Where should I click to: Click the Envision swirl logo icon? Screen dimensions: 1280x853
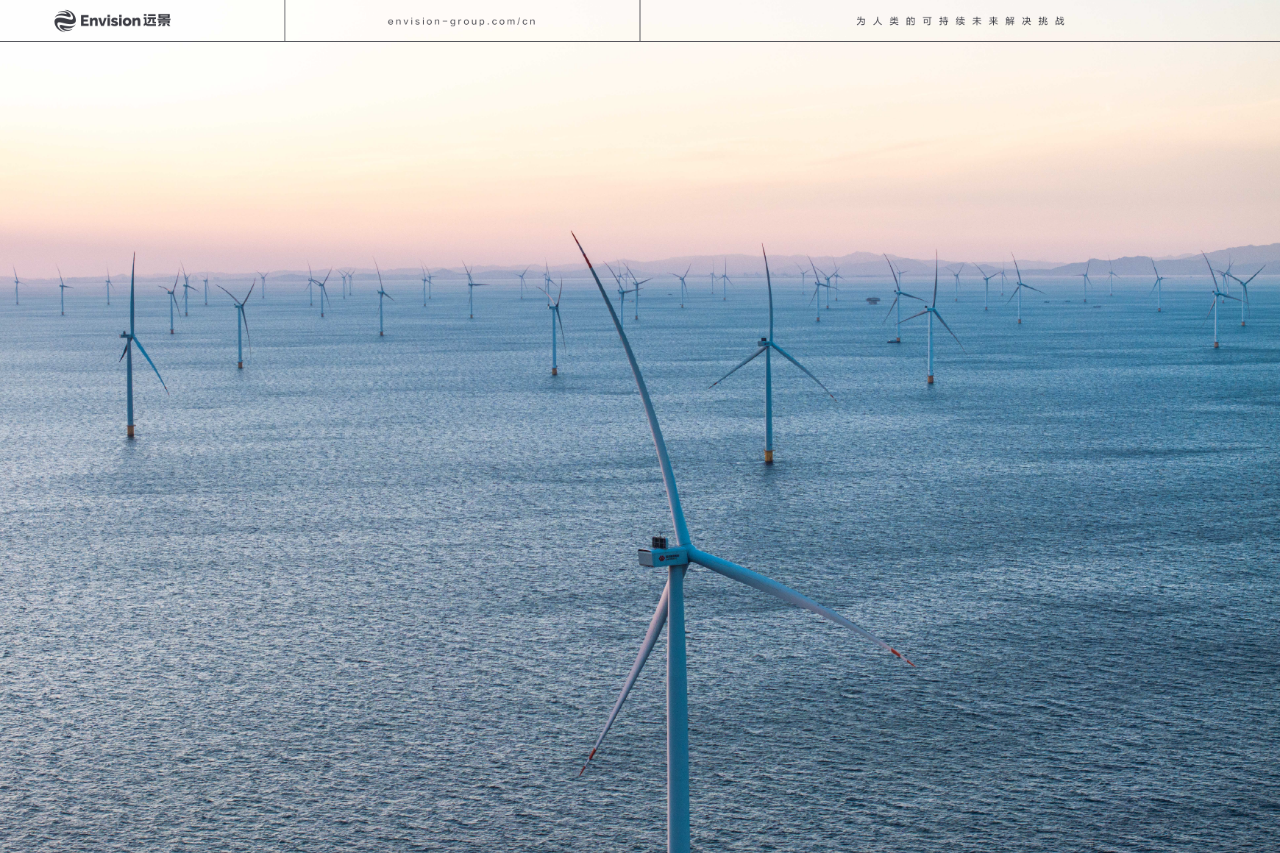point(65,21)
